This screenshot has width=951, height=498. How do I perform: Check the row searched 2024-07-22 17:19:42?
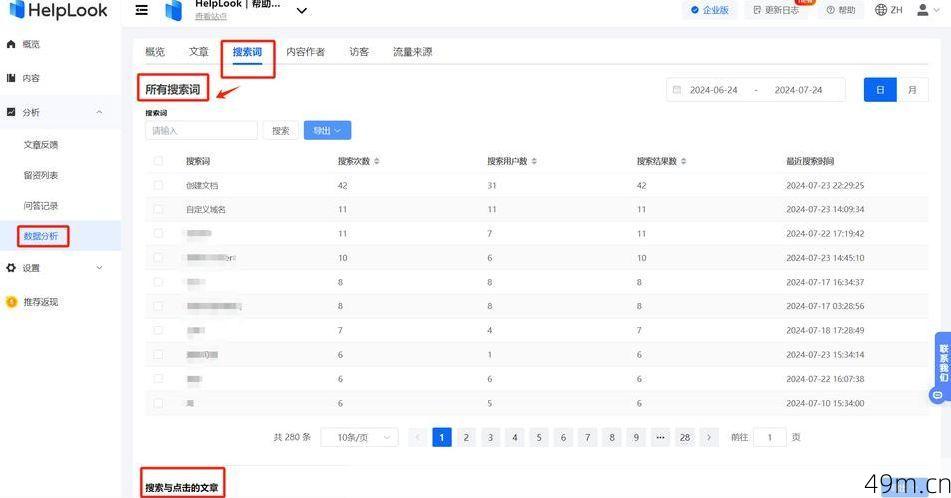[158, 234]
